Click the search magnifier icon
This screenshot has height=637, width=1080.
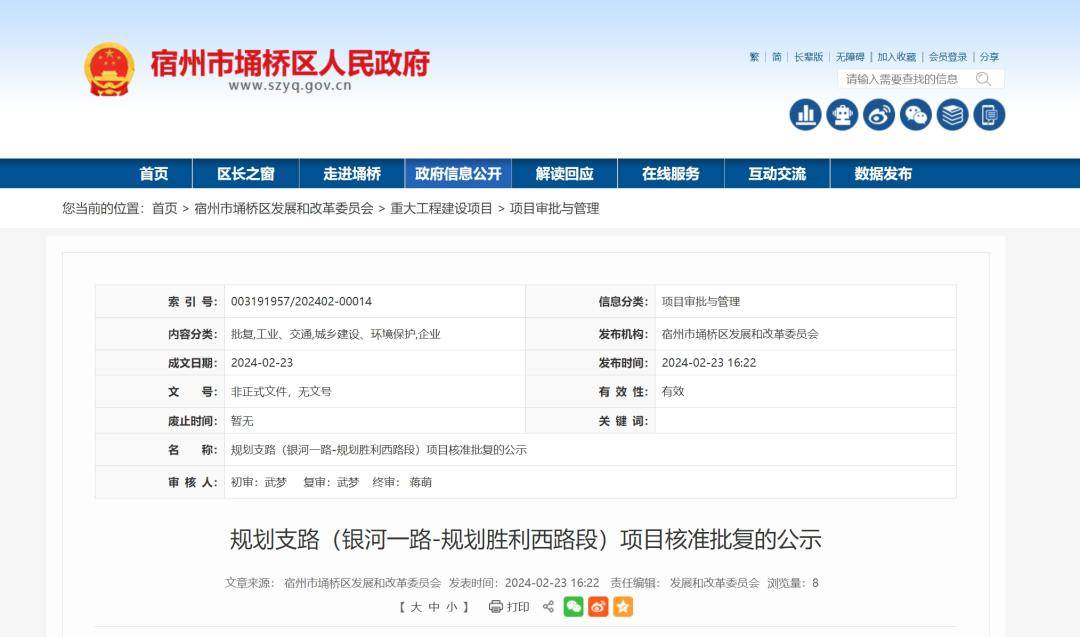tap(983, 79)
